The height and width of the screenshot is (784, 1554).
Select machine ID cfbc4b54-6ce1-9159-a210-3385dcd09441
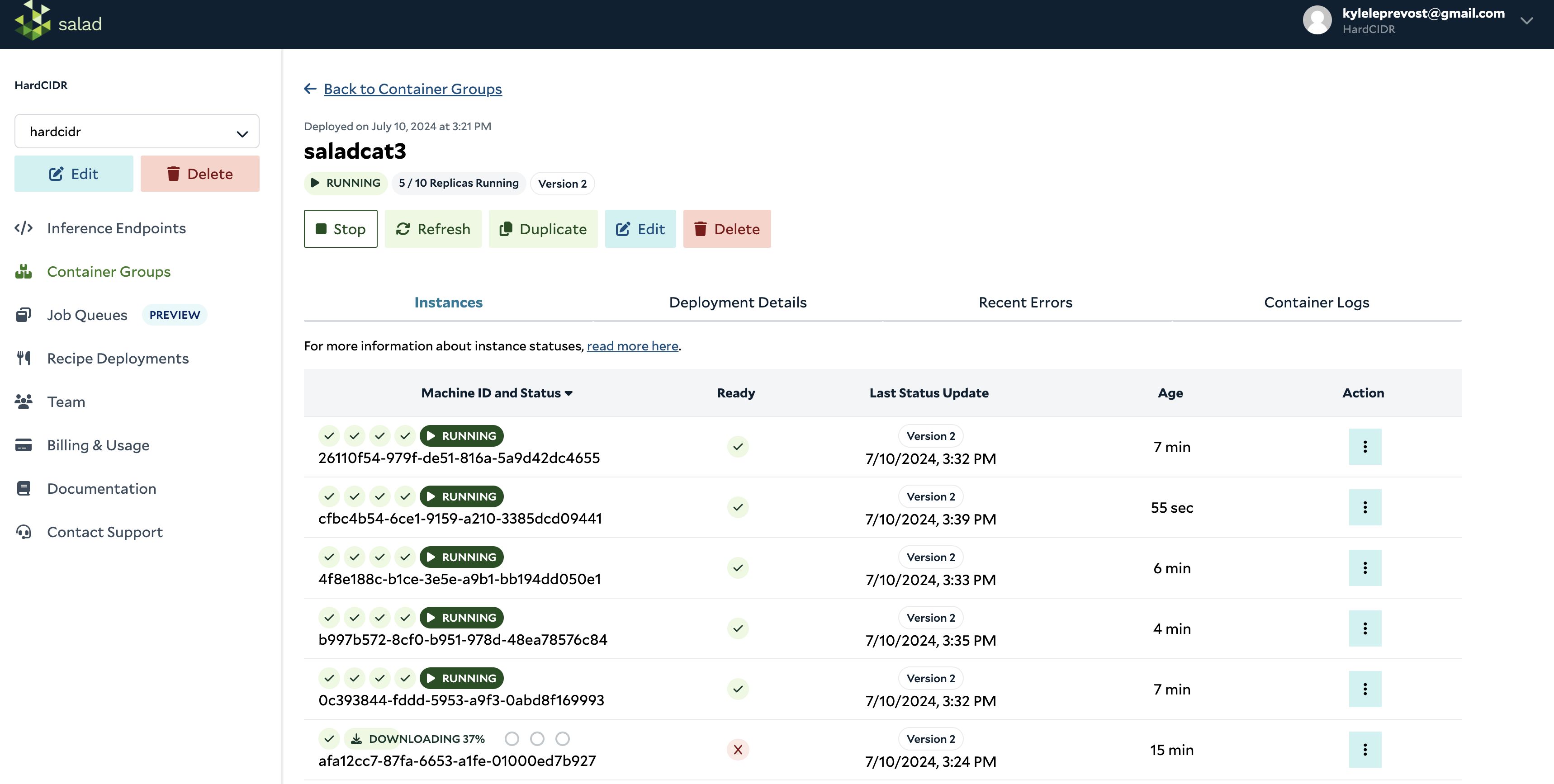[x=460, y=518]
